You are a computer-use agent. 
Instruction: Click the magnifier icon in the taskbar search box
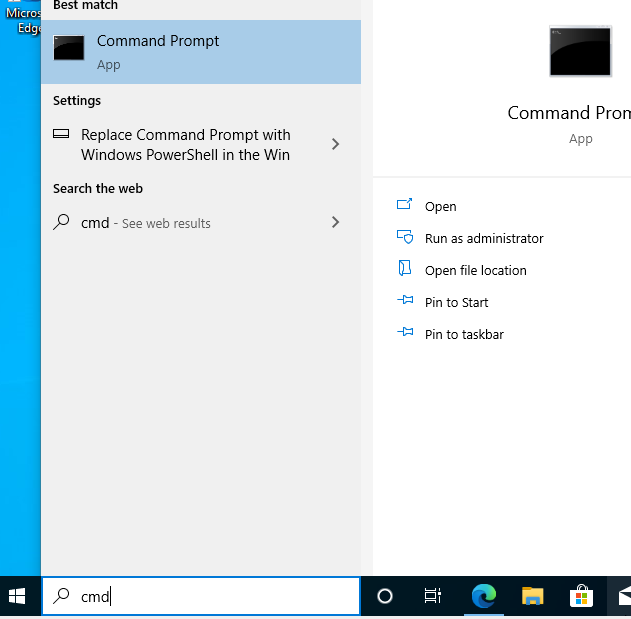[x=61, y=596]
